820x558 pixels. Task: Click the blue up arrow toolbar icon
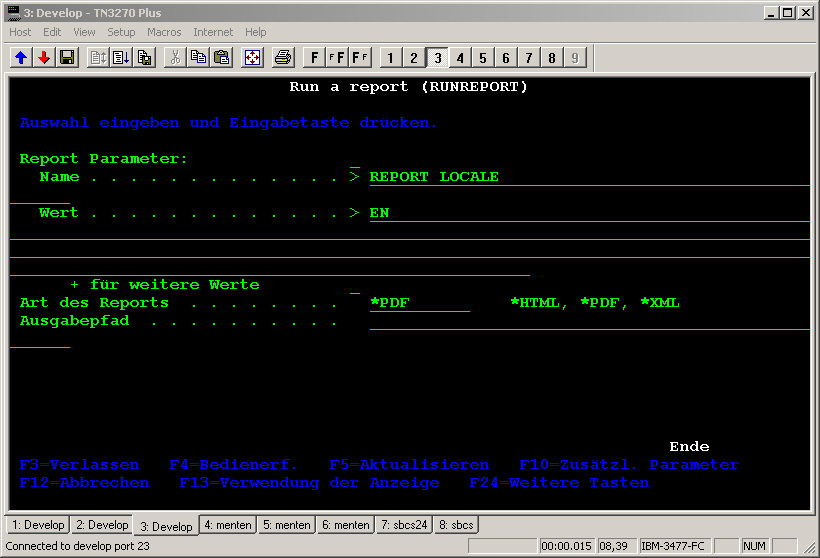pos(21,58)
